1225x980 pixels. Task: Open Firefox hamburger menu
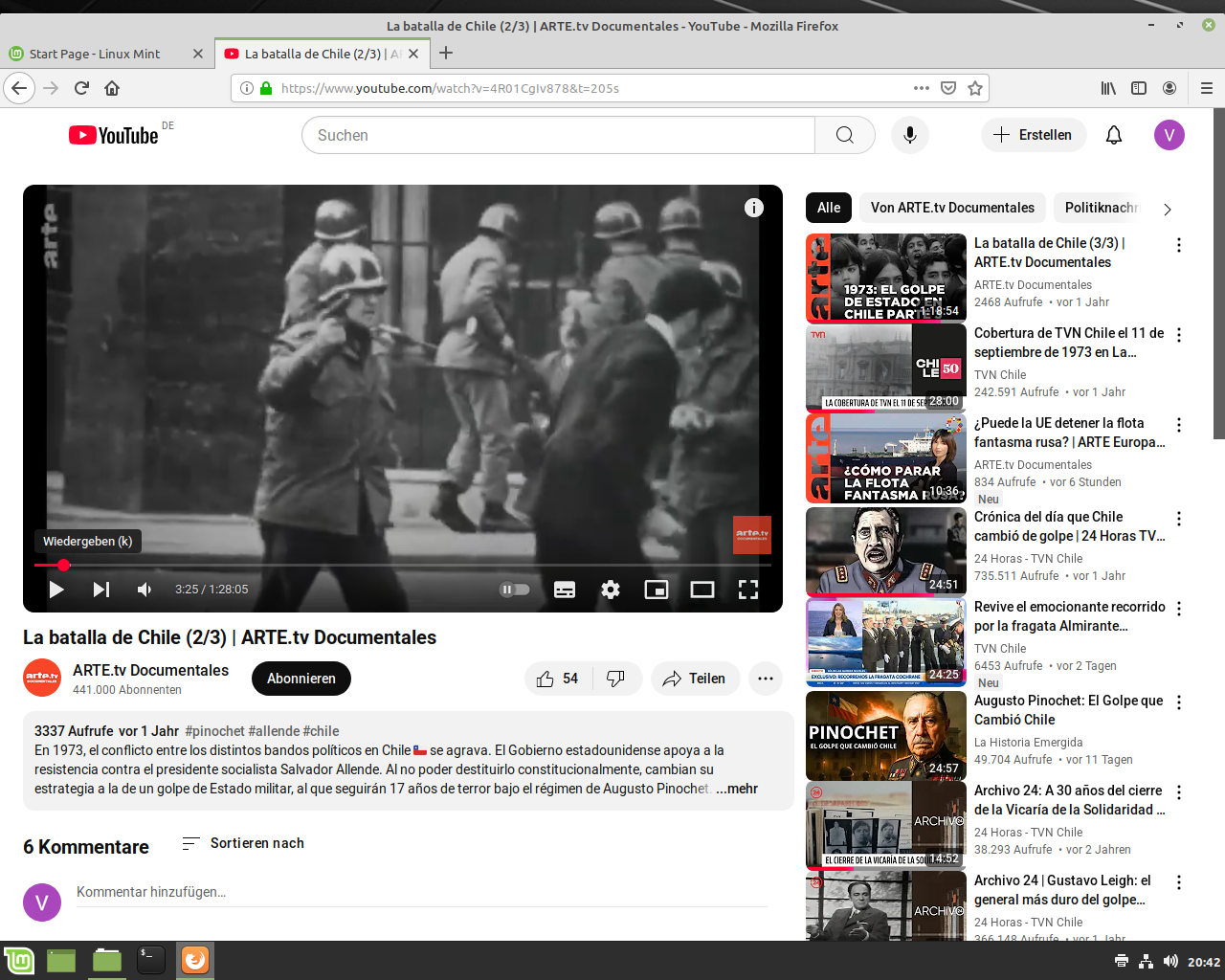(x=1207, y=88)
